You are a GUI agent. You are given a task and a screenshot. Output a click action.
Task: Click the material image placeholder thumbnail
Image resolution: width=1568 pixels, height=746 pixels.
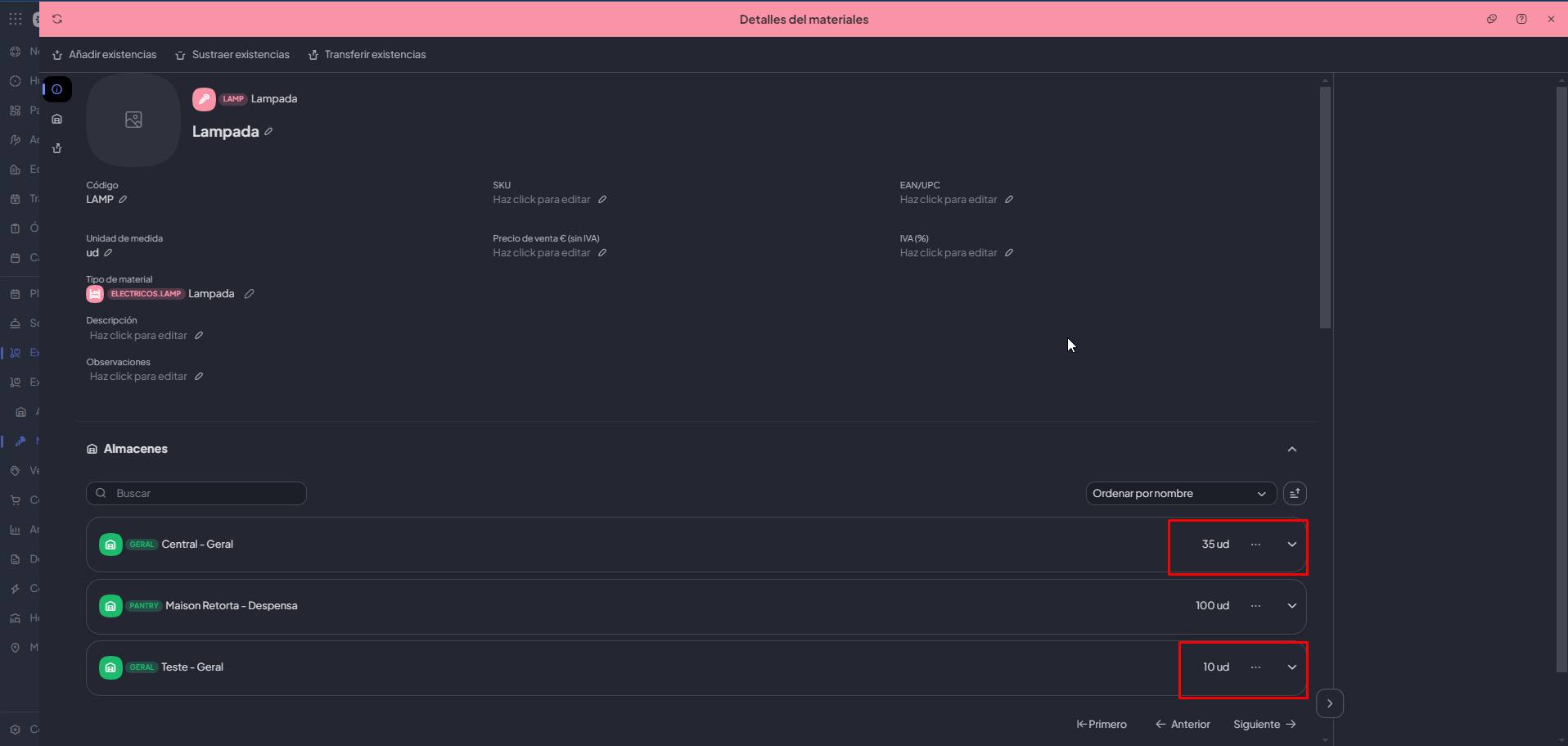(133, 120)
